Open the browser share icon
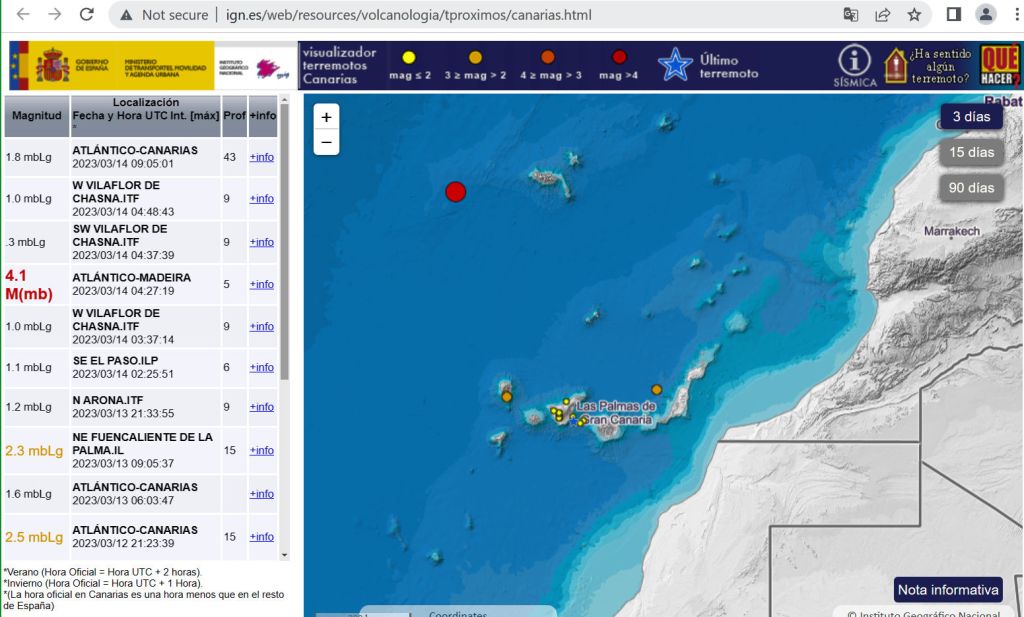This screenshot has width=1024, height=617. pos(883,15)
